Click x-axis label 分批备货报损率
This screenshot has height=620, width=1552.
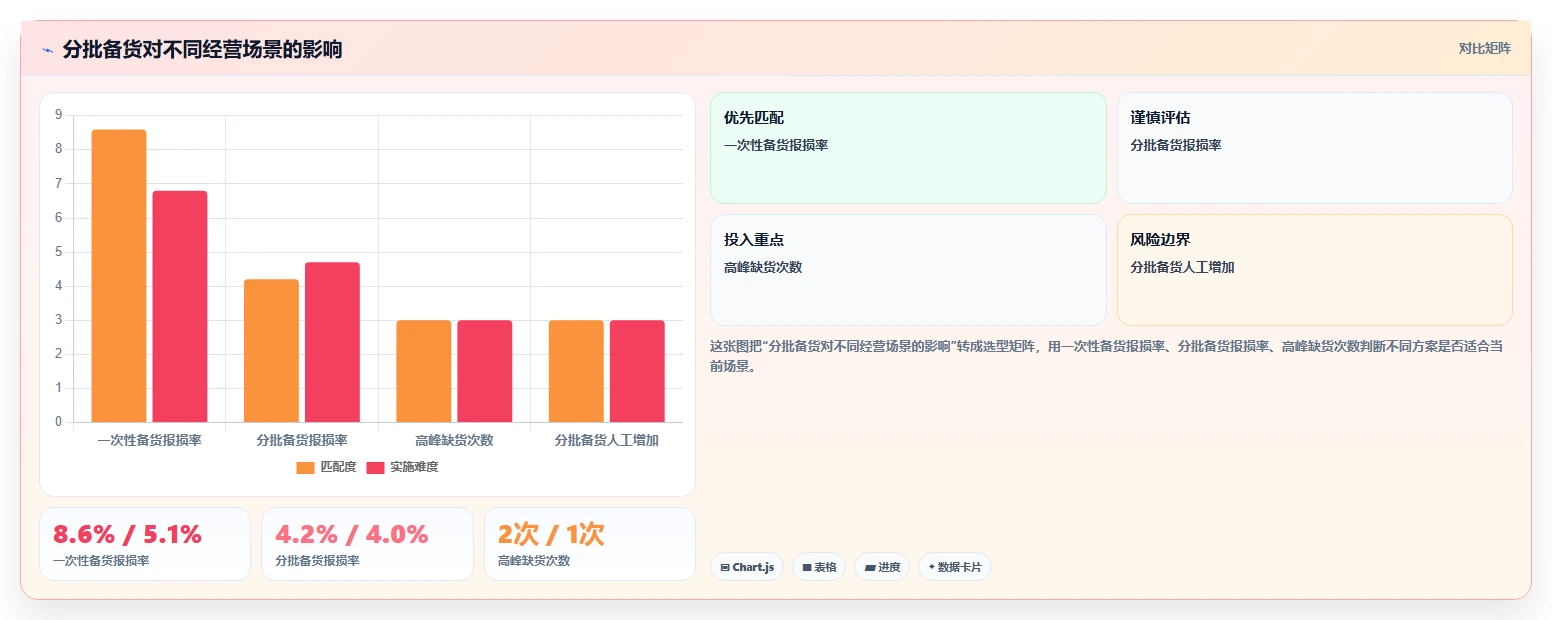[x=302, y=440]
